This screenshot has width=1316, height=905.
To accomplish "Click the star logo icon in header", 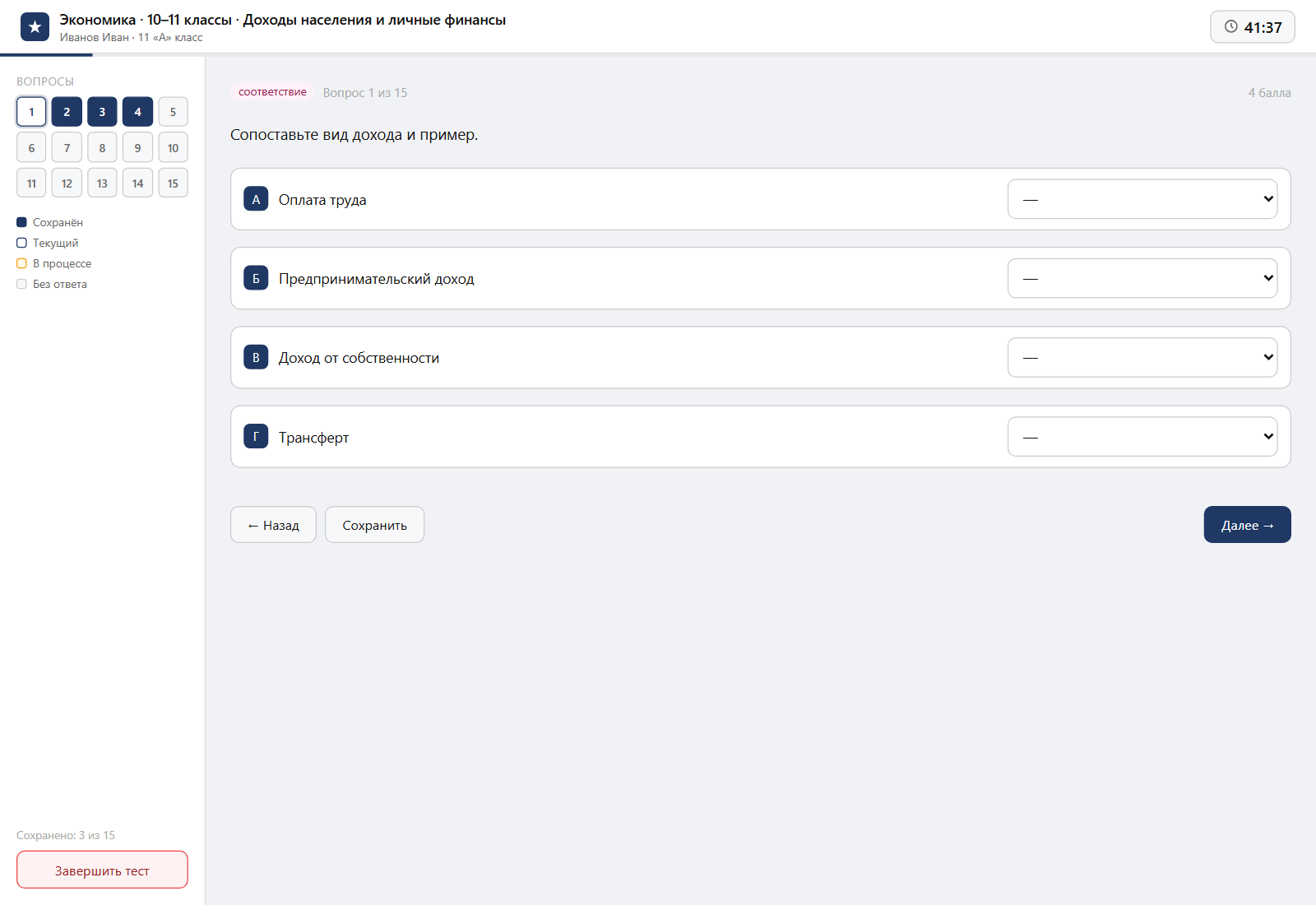I will (x=35, y=27).
